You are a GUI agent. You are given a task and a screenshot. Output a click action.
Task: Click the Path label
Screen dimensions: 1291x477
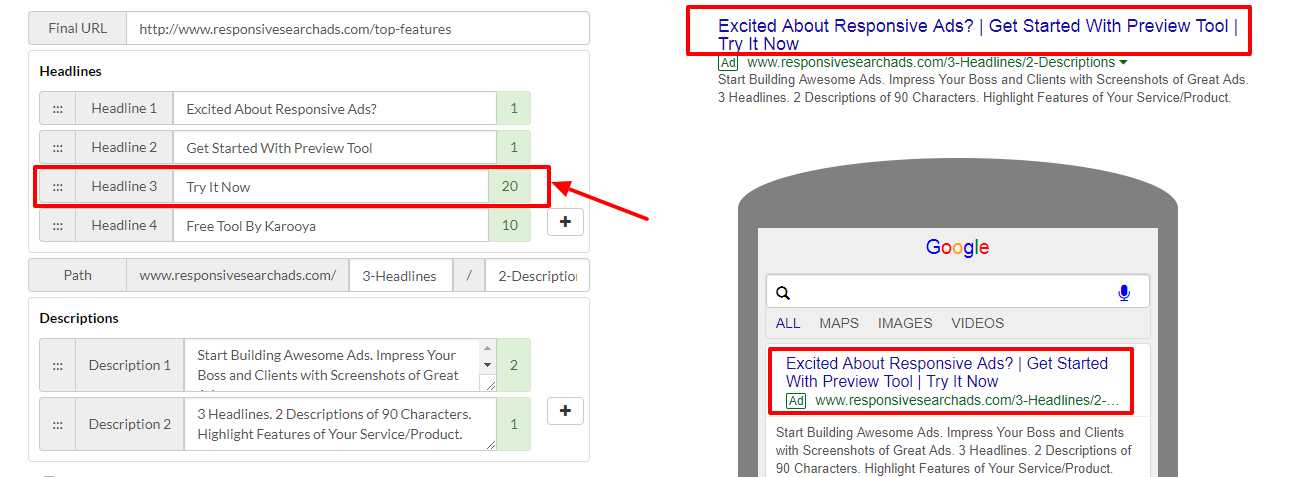click(78, 275)
